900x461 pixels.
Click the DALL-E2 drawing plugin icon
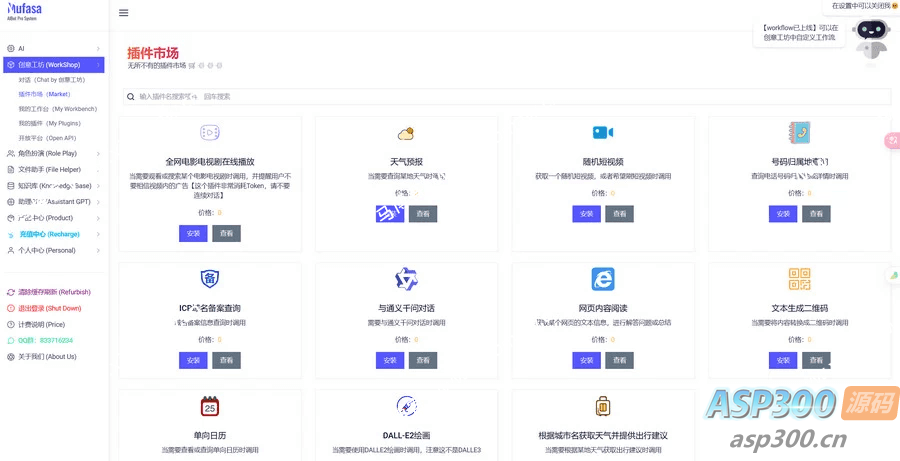coord(406,406)
